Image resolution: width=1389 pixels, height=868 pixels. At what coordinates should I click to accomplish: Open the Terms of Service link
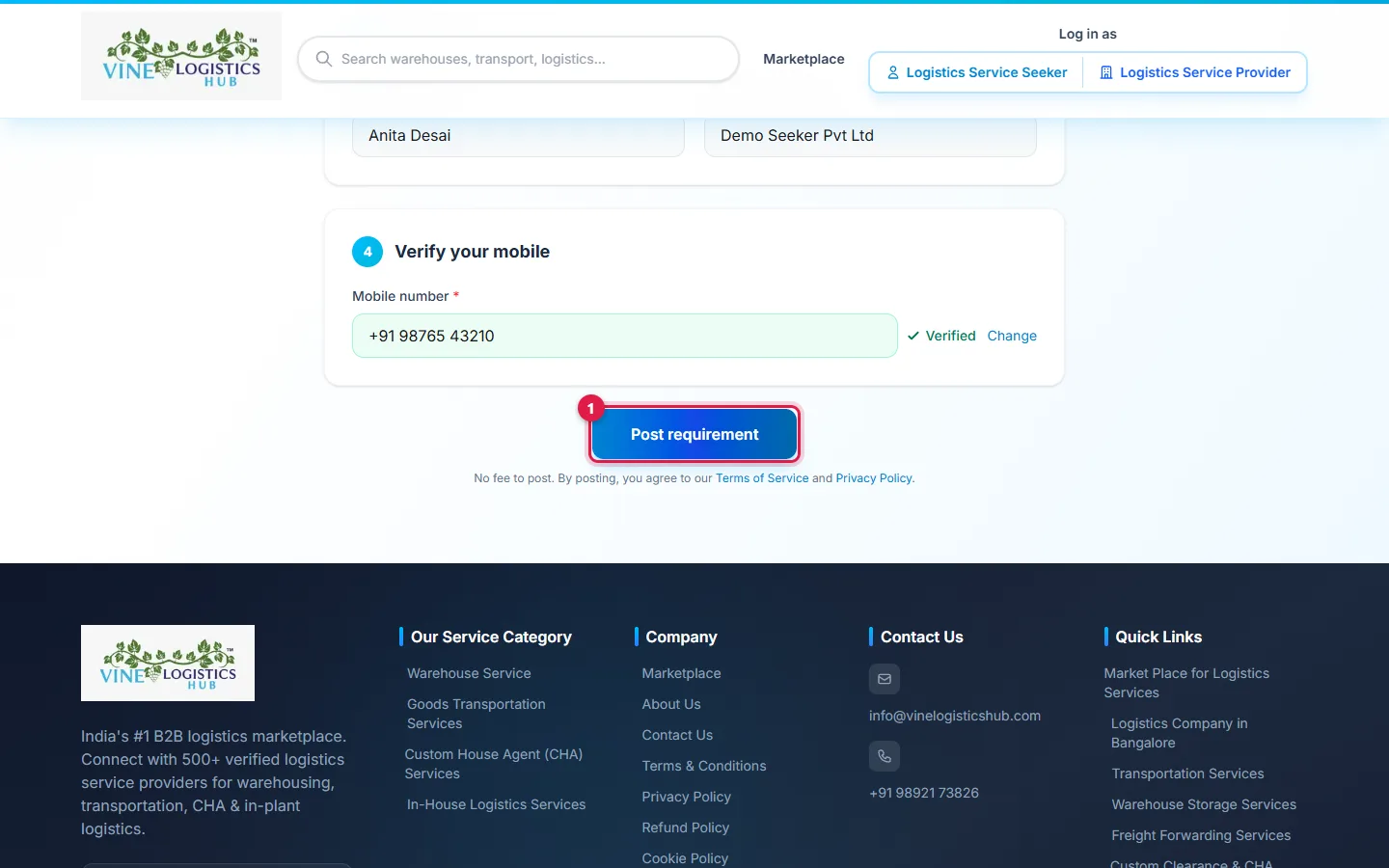[x=762, y=478]
